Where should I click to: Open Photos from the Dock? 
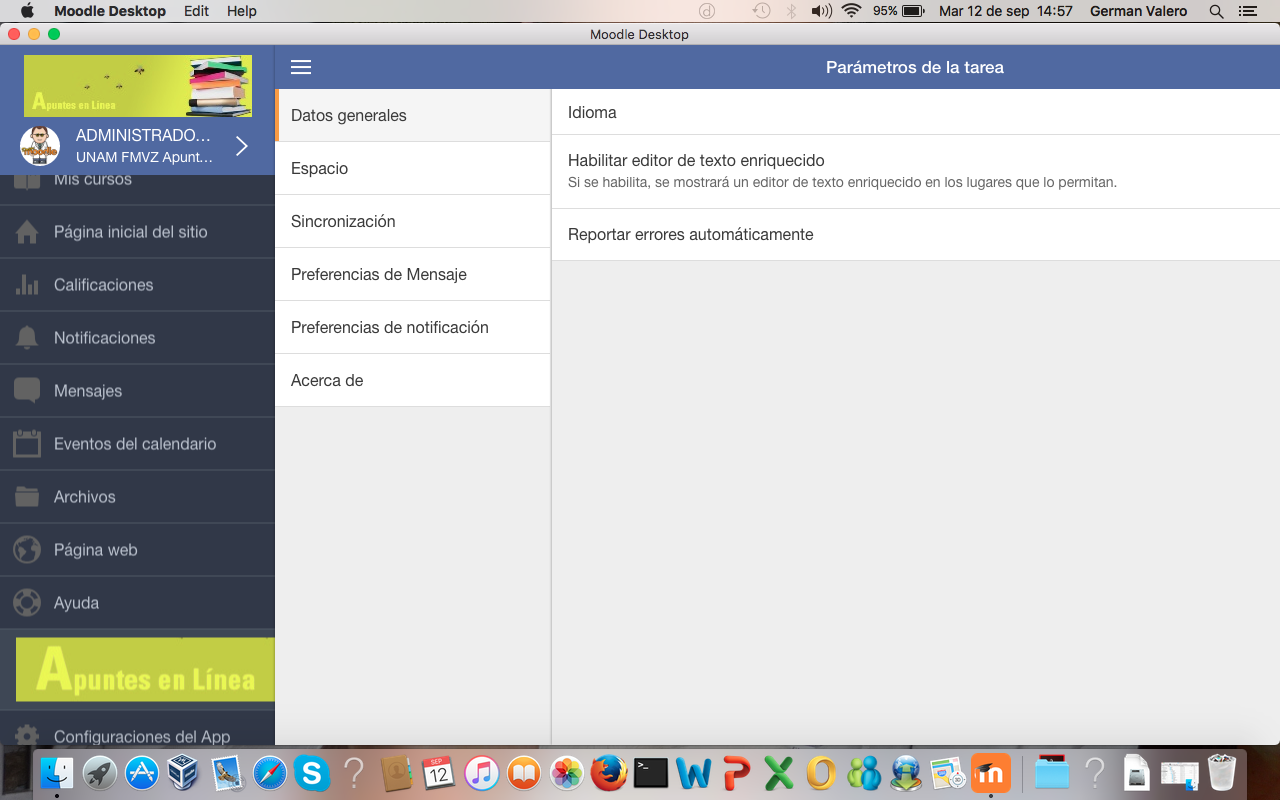coord(567,772)
